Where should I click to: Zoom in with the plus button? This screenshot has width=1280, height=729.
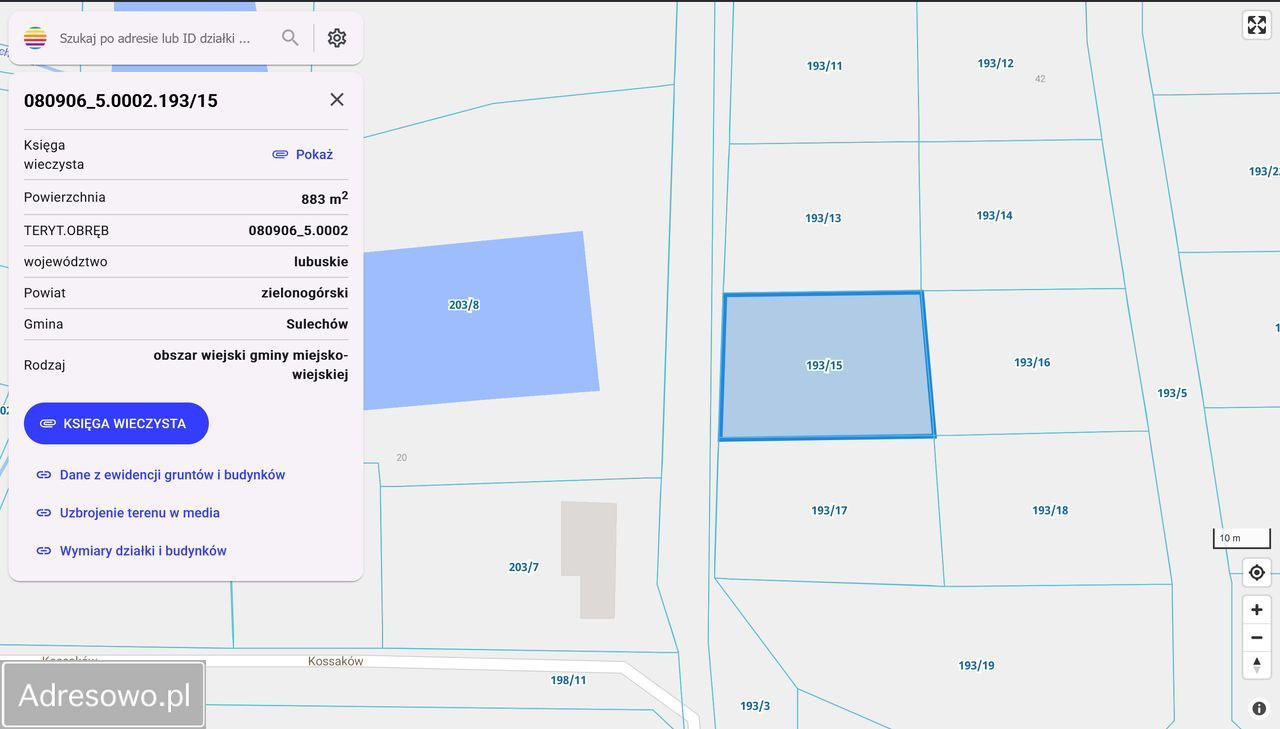1257,610
